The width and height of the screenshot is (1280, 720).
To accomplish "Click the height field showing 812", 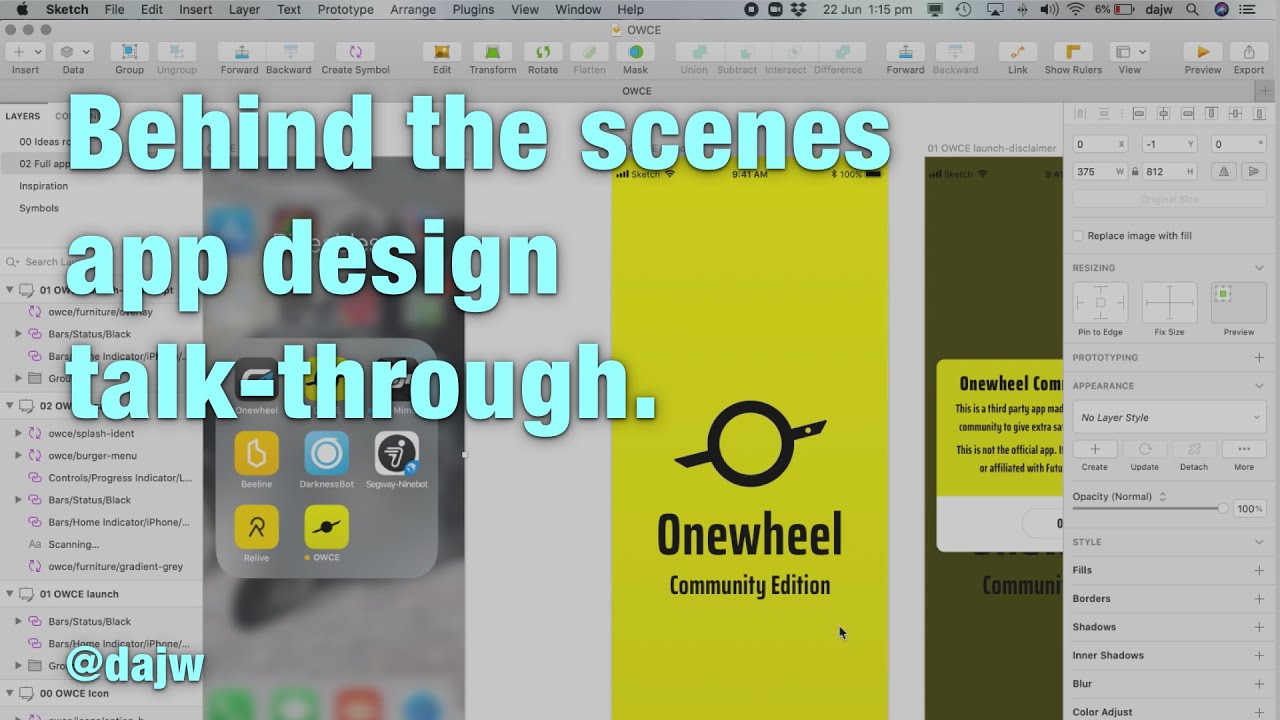I will 1169,172.
